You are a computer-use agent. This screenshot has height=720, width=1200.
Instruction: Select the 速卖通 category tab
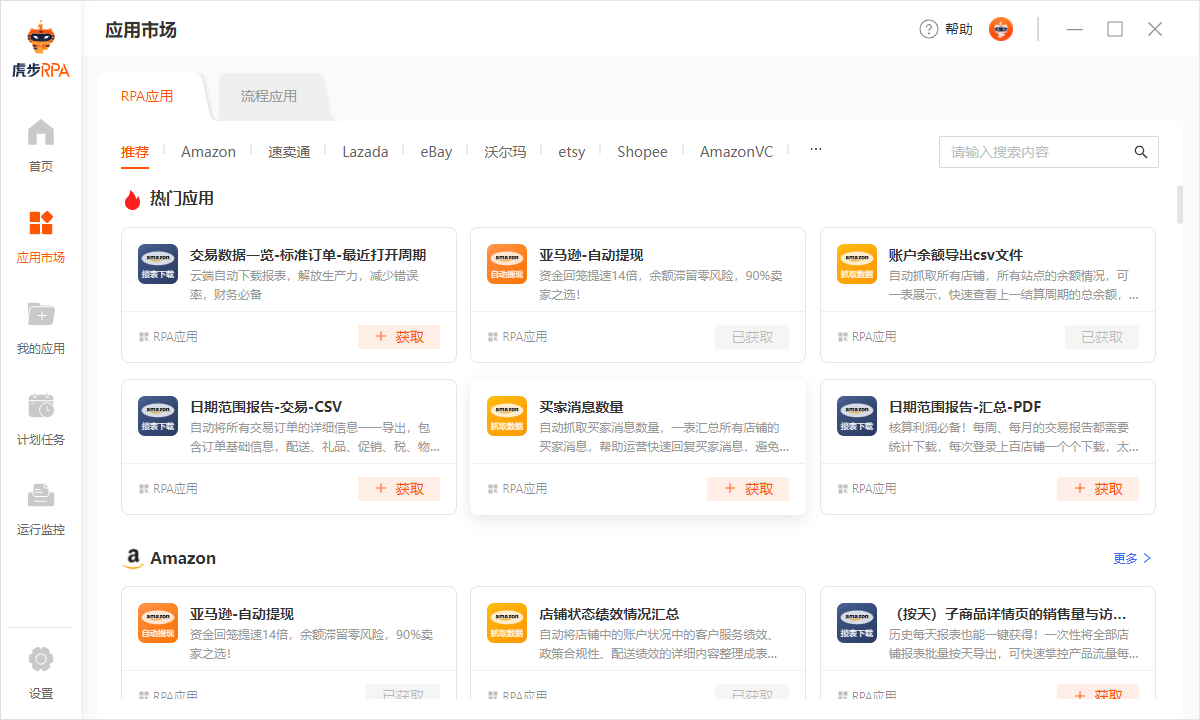pyautogui.click(x=289, y=152)
